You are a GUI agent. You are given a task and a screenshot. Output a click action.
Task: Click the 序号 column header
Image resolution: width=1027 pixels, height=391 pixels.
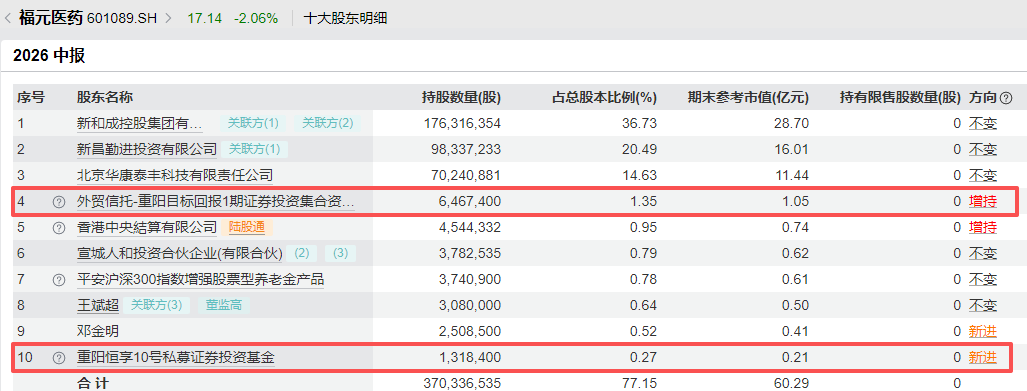pos(31,98)
